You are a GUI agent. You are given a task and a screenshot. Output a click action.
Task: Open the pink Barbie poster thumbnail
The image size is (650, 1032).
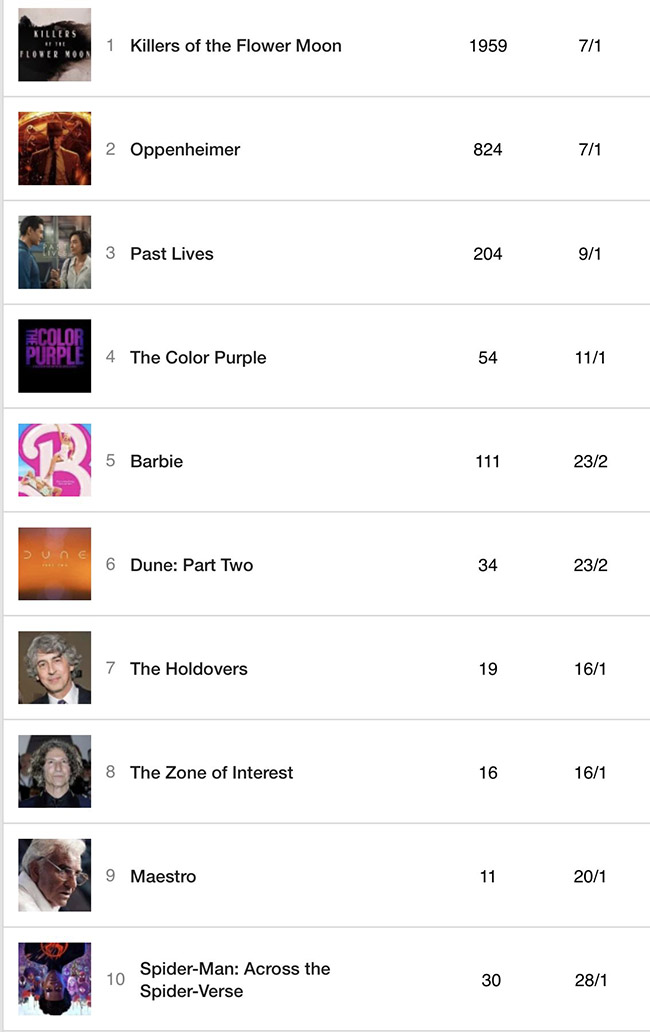click(54, 461)
